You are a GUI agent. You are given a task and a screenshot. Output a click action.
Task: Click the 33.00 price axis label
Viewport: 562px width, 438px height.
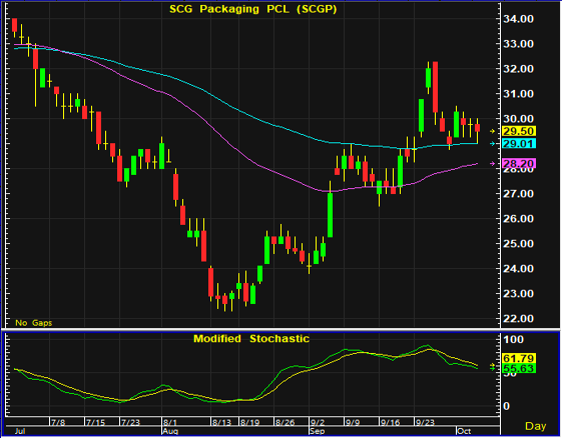tap(518, 44)
